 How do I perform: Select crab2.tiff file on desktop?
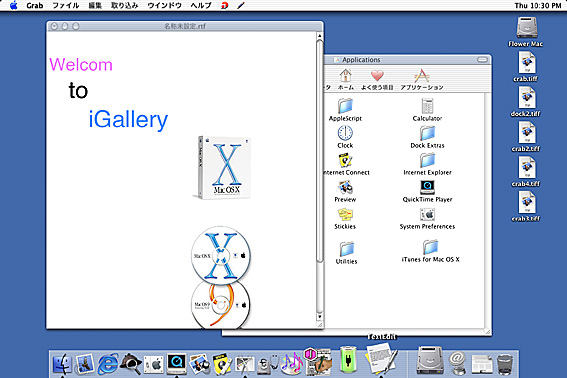click(x=526, y=137)
